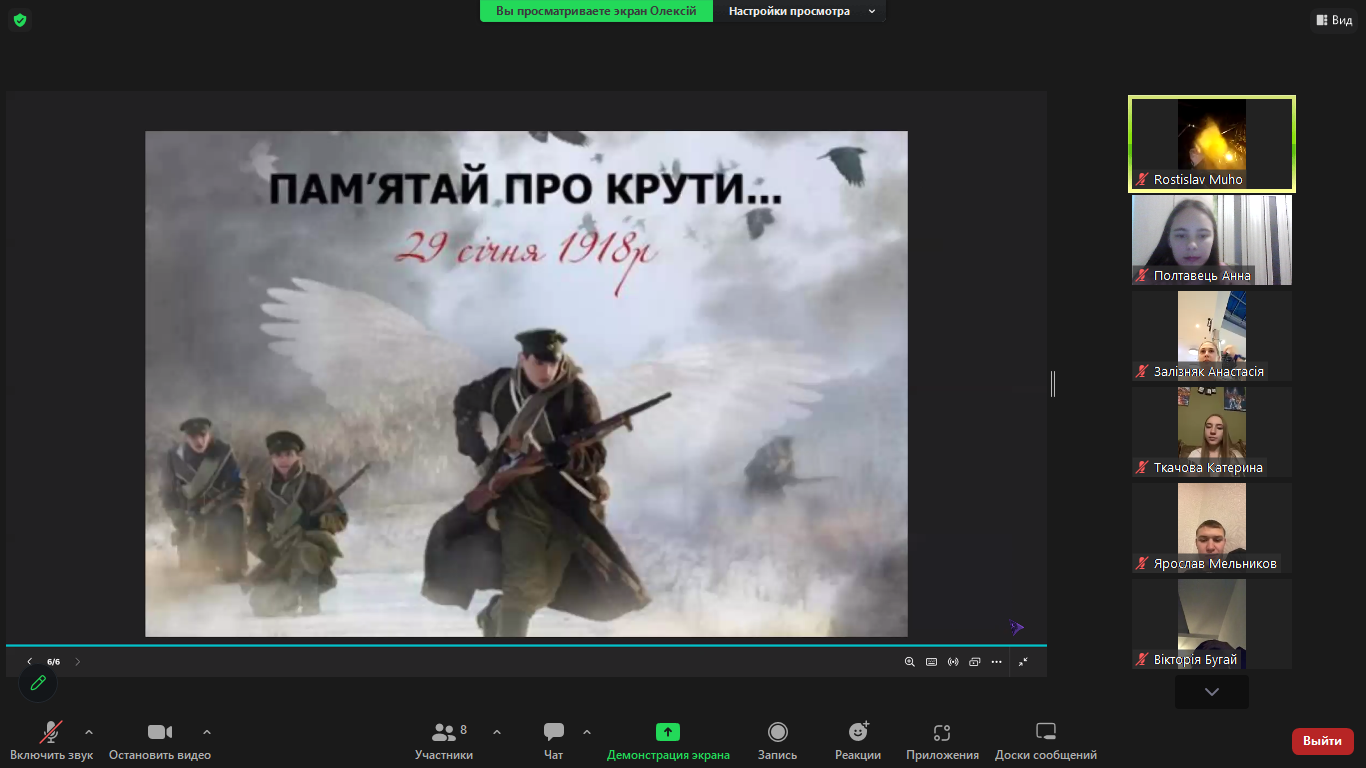
Task: Open the Reactions panel
Action: tap(858, 741)
